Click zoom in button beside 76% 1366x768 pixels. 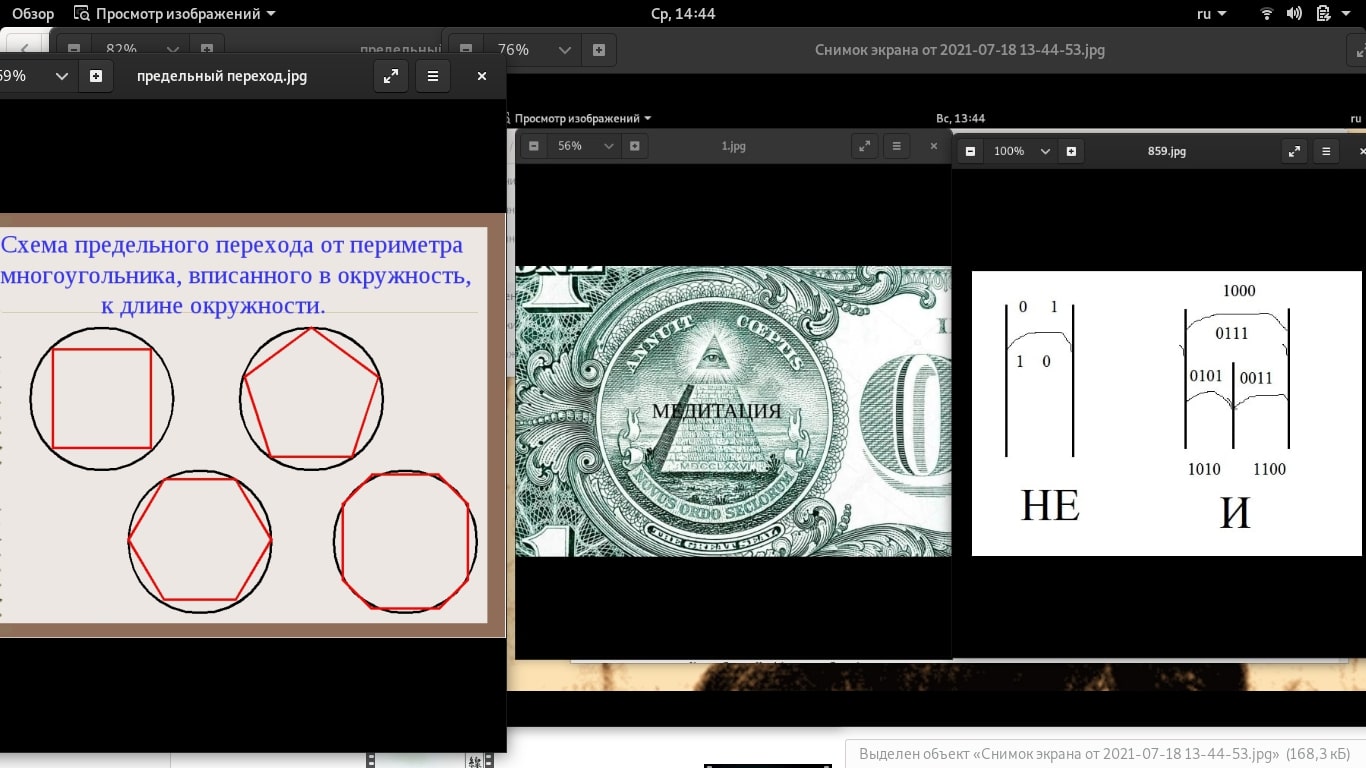coord(598,50)
